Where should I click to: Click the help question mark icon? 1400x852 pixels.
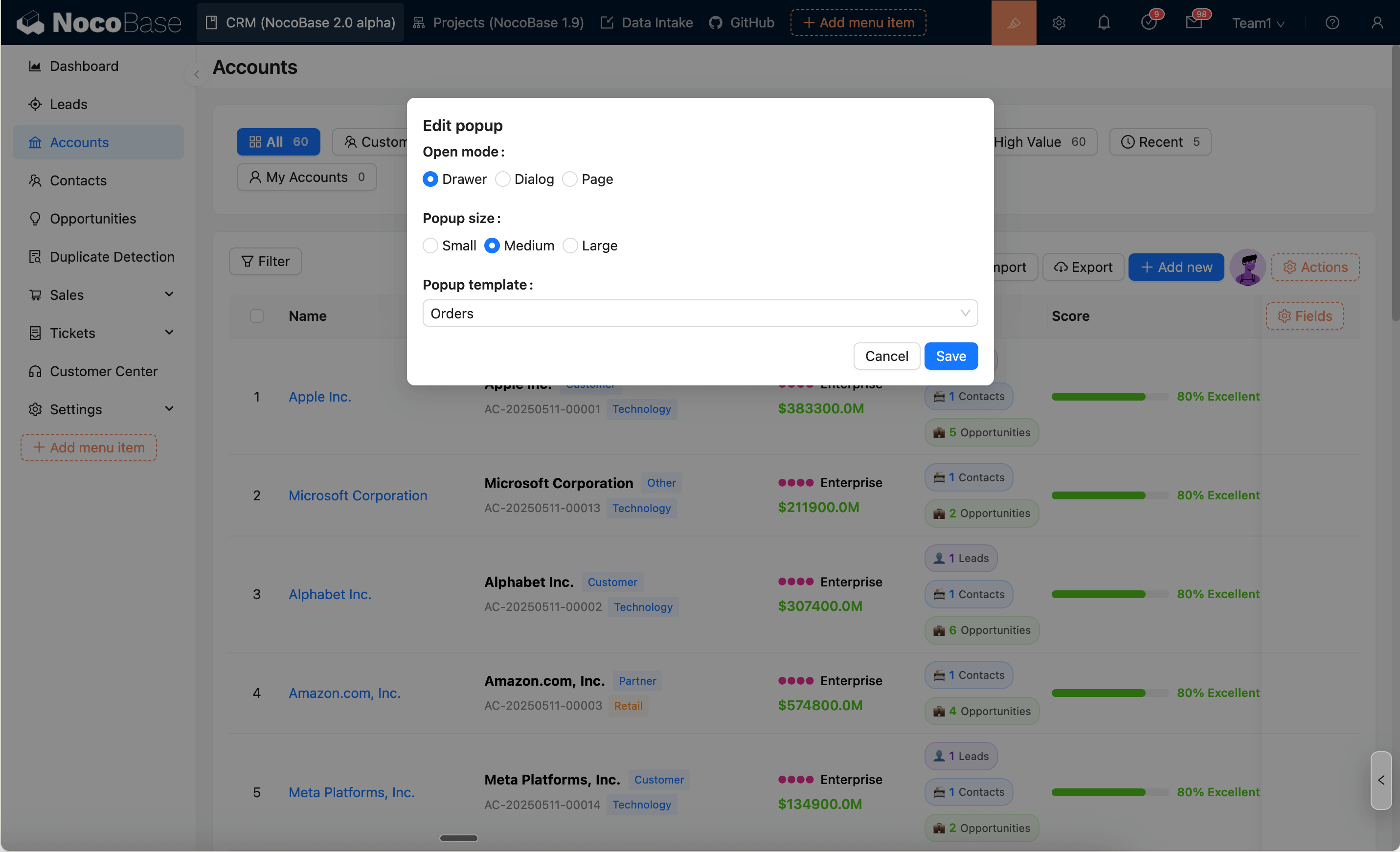tap(1332, 22)
